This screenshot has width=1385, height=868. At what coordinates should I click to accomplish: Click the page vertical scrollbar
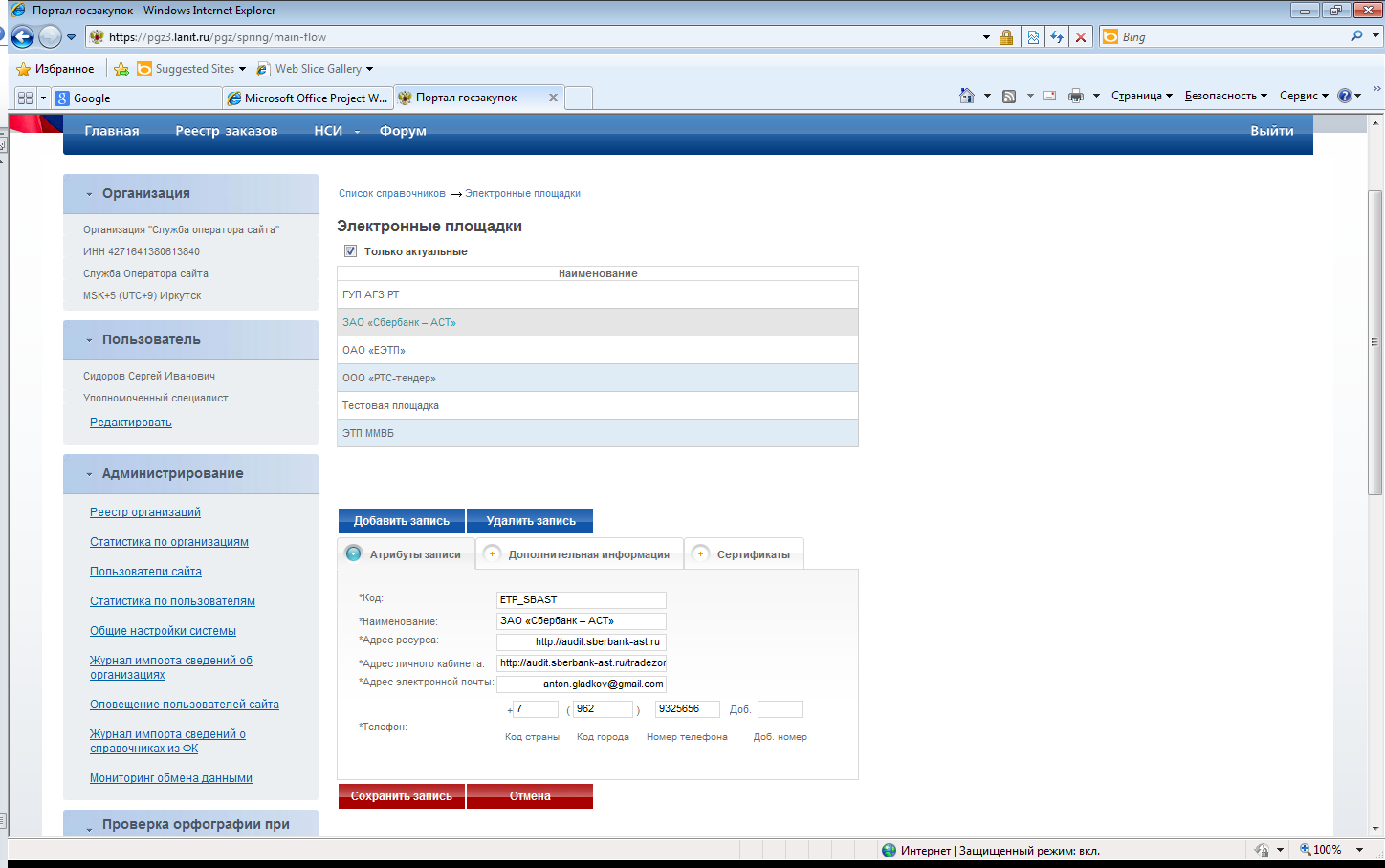[x=1375, y=343]
